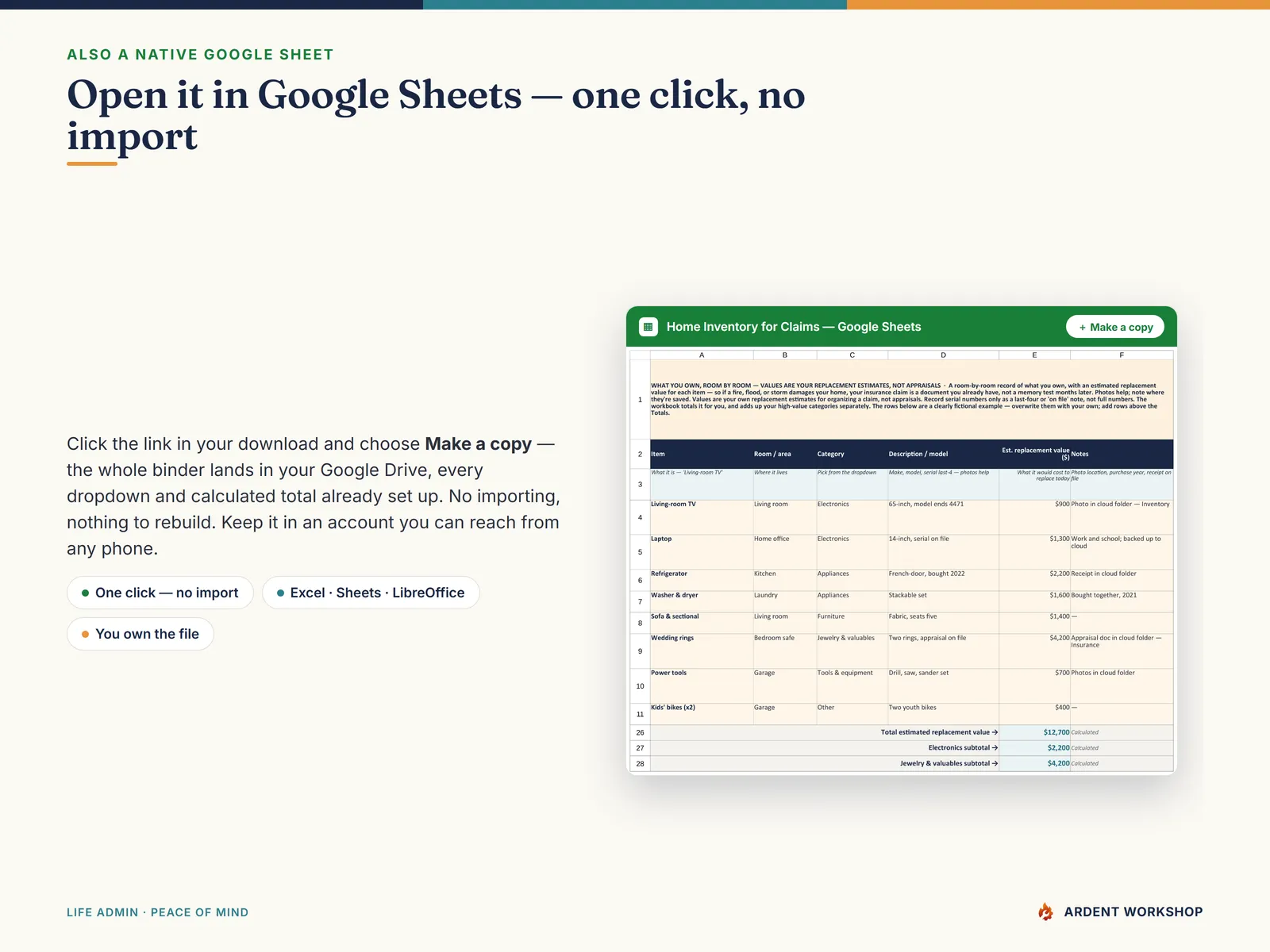This screenshot has height=952, width=1270.
Task: Click the 'Power tools' cell
Action: [x=702, y=686]
